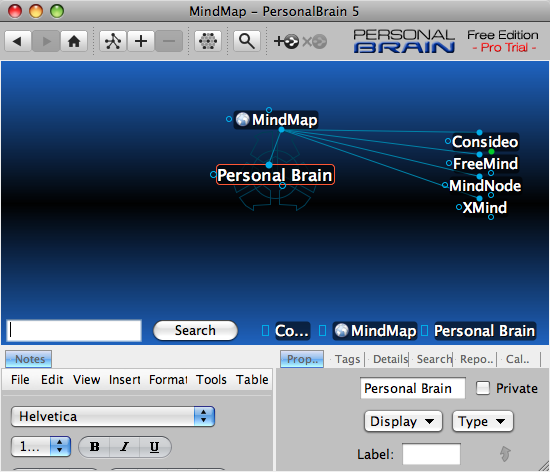Click the minus toolbar button
The height and width of the screenshot is (472, 550).
point(169,41)
